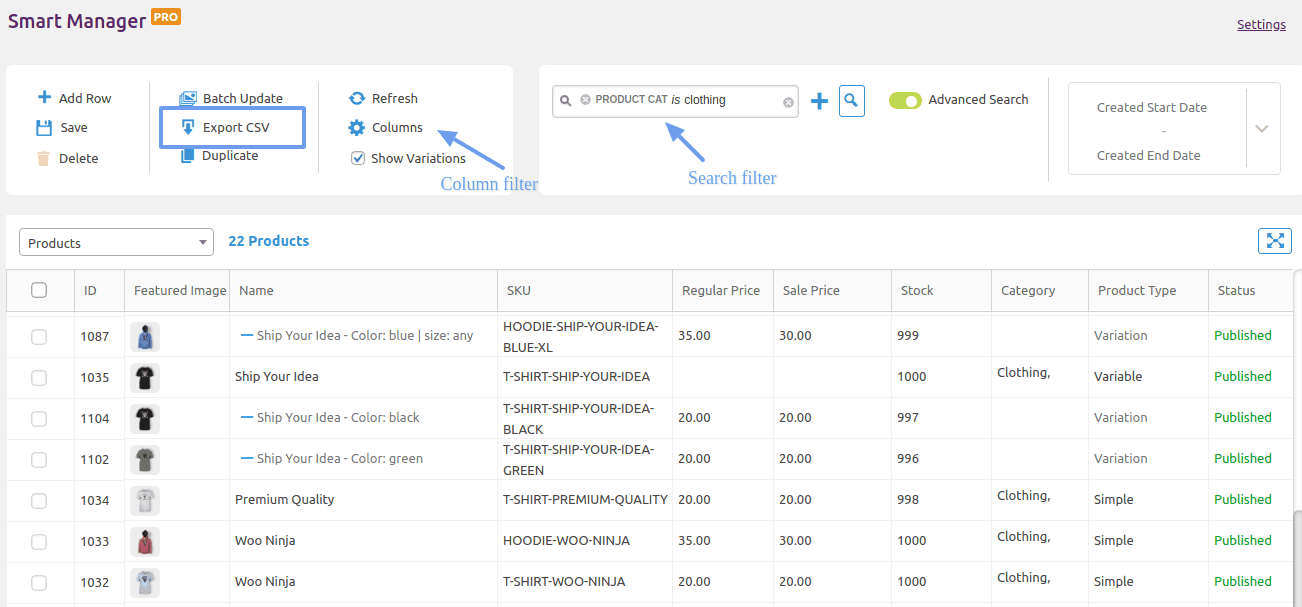Click featured image of product 1035
This screenshot has width=1302, height=607.
tap(145, 378)
